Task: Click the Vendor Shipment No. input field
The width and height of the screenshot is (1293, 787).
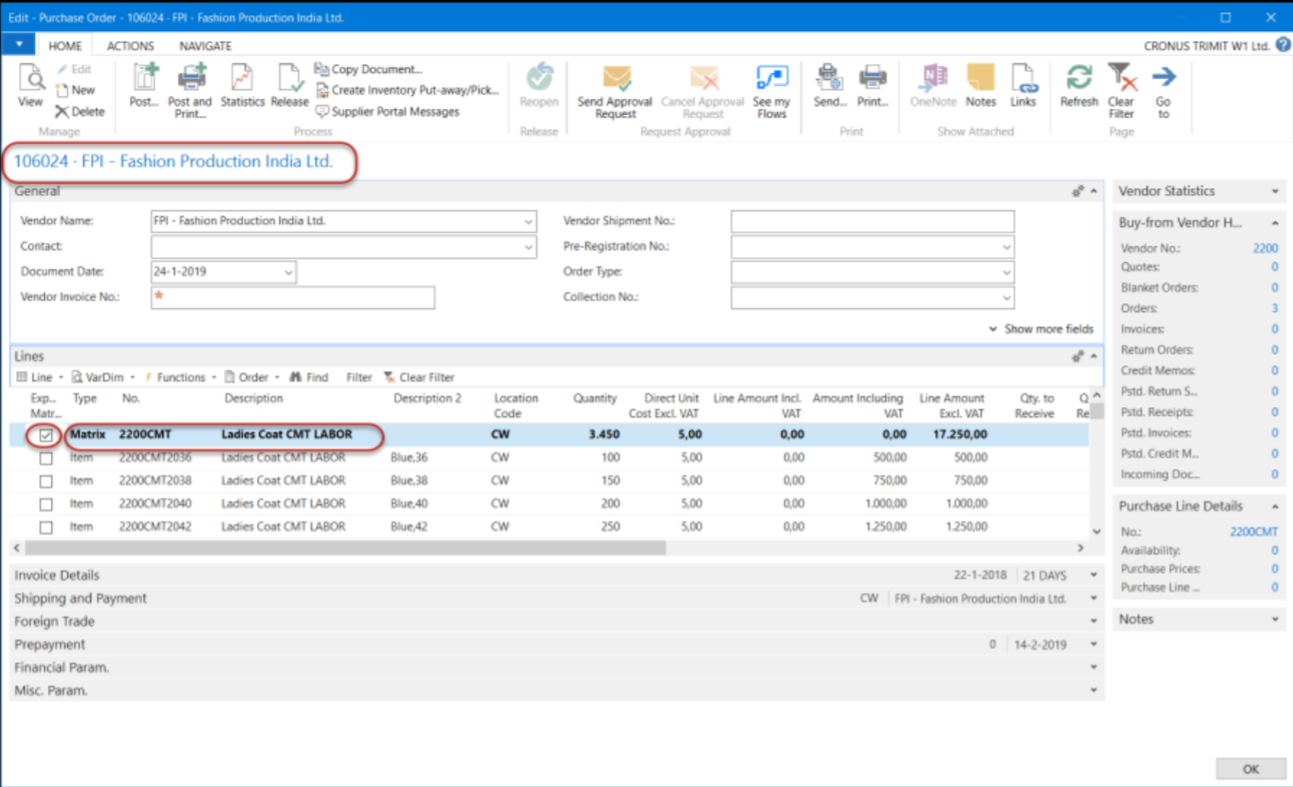Action: (872, 221)
